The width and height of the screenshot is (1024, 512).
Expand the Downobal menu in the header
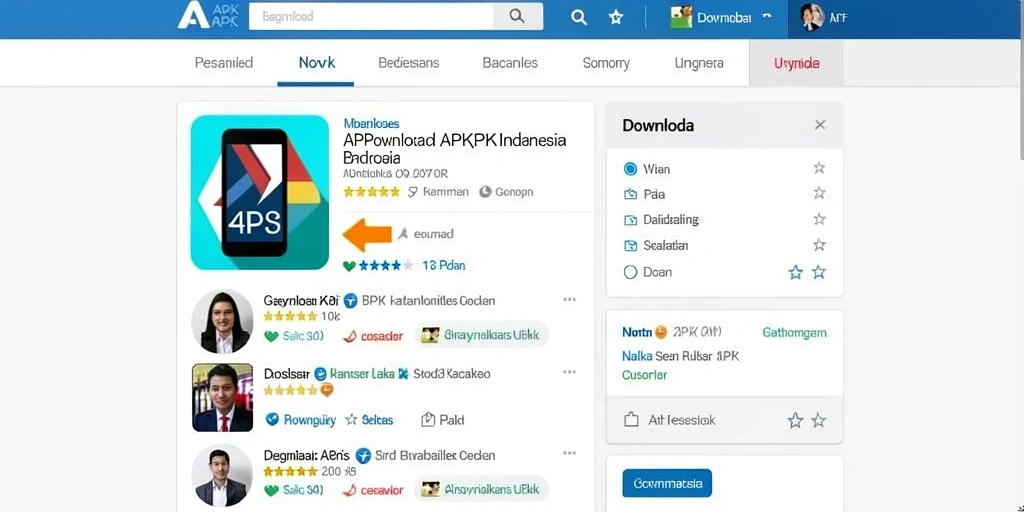721,18
